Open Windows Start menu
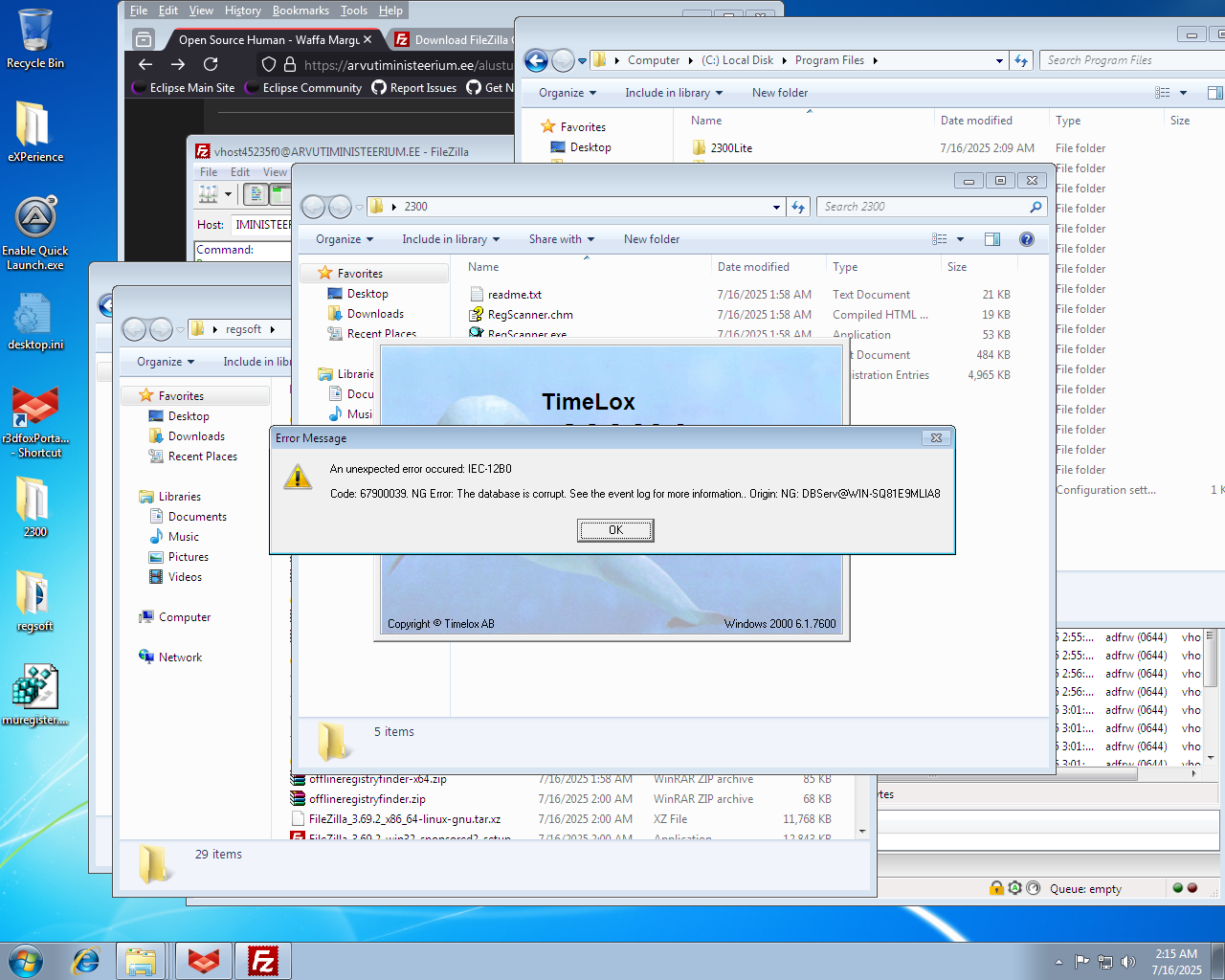 [x=26, y=960]
